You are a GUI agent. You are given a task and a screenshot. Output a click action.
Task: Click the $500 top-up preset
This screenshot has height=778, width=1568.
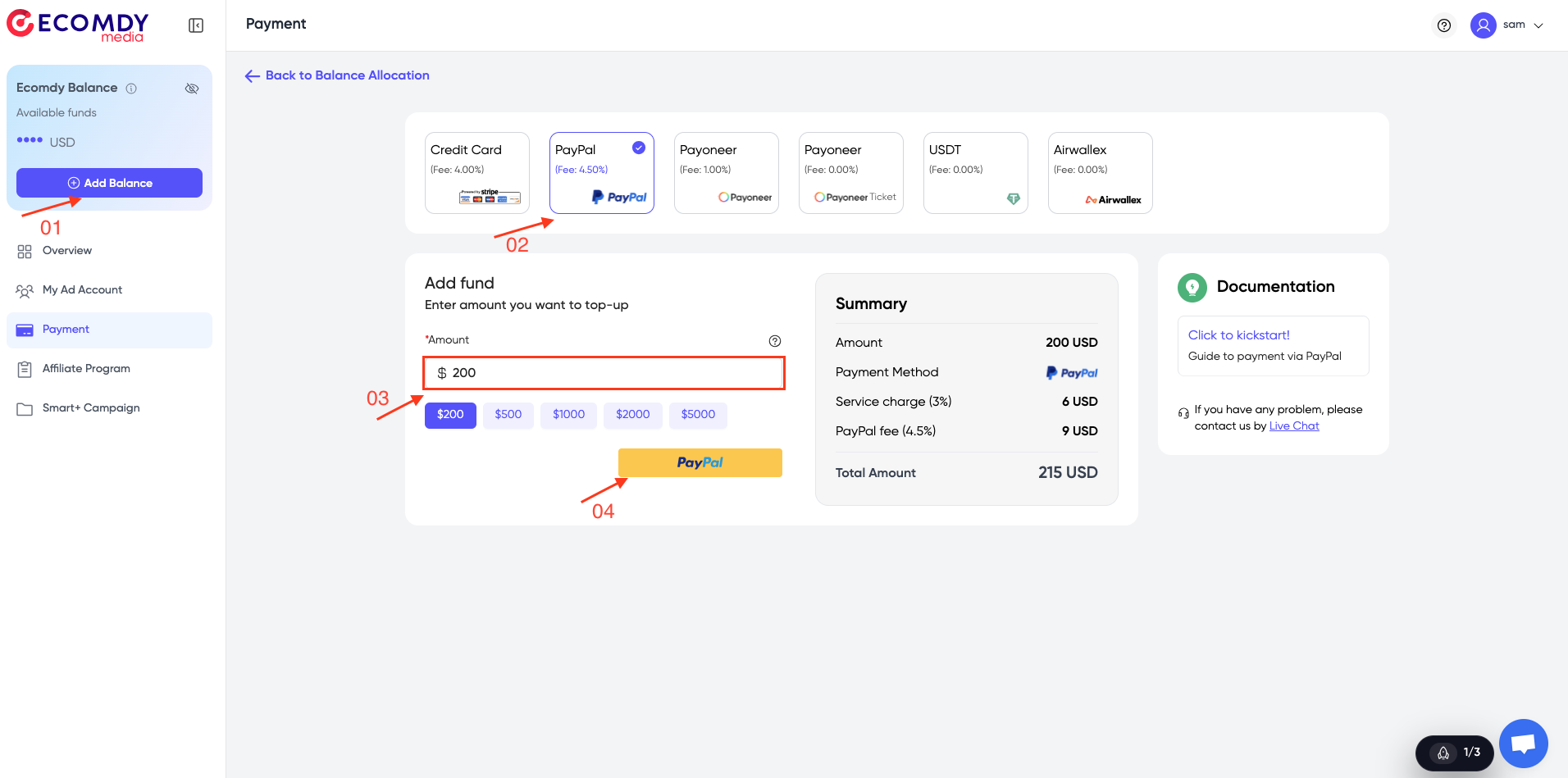point(508,415)
